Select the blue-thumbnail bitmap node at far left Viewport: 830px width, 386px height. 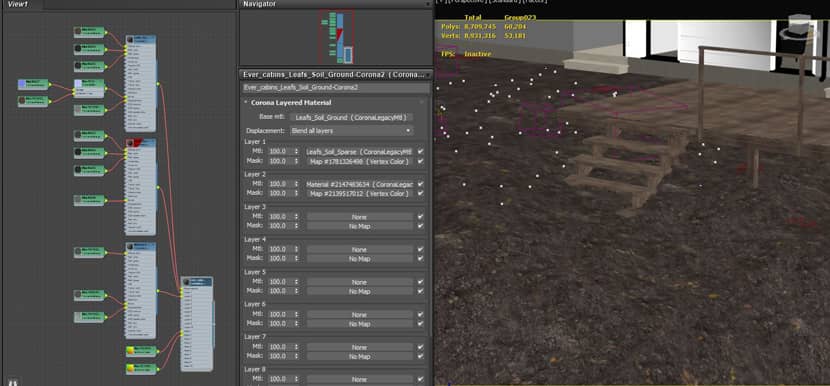33,84
